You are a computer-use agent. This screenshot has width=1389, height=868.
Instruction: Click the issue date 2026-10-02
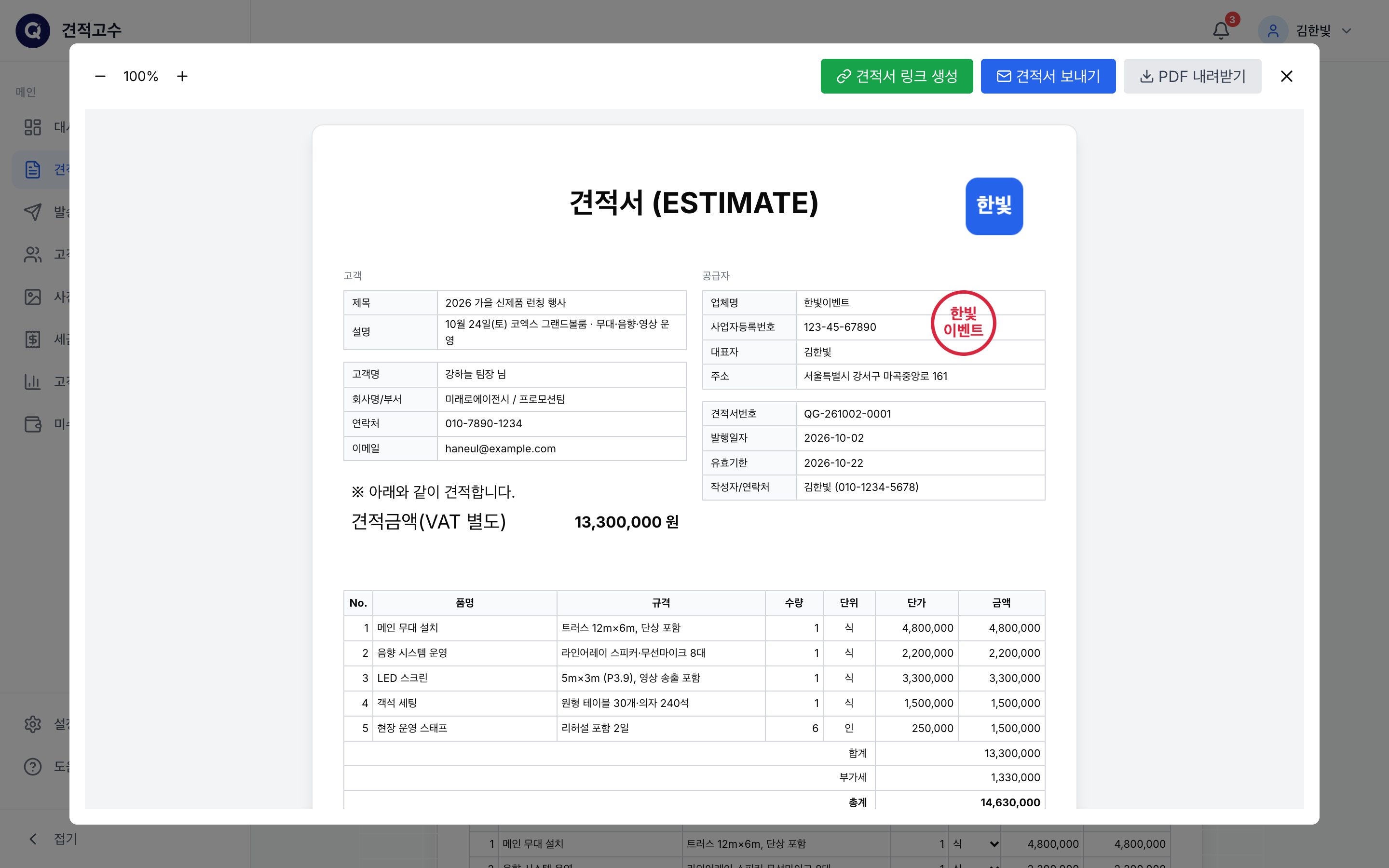[833, 438]
